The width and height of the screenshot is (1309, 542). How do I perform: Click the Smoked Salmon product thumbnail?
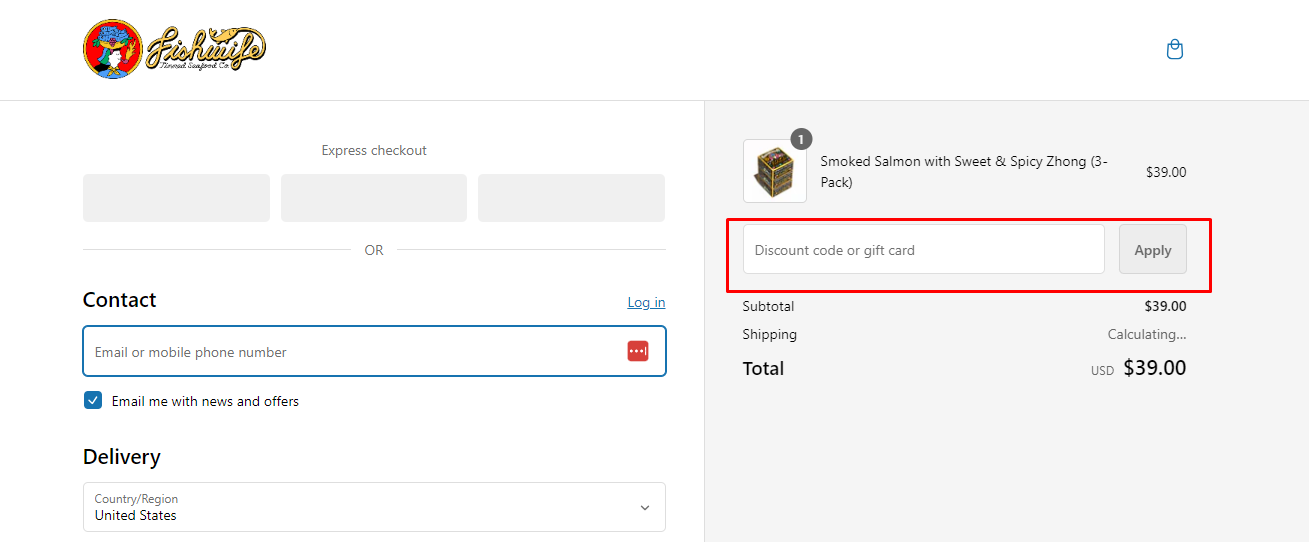point(775,171)
